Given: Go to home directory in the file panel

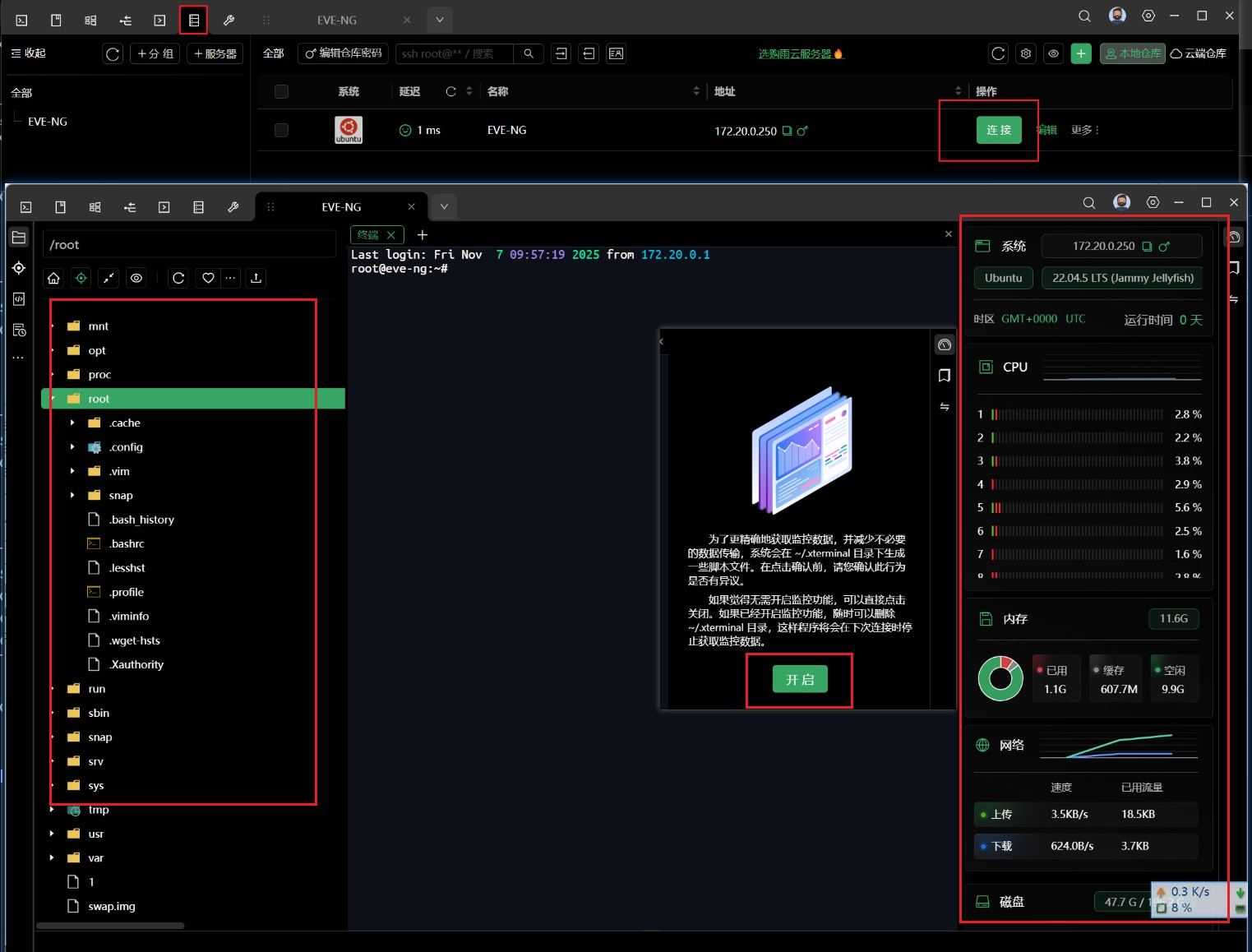Looking at the screenshot, I should click(x=53, y=278).
